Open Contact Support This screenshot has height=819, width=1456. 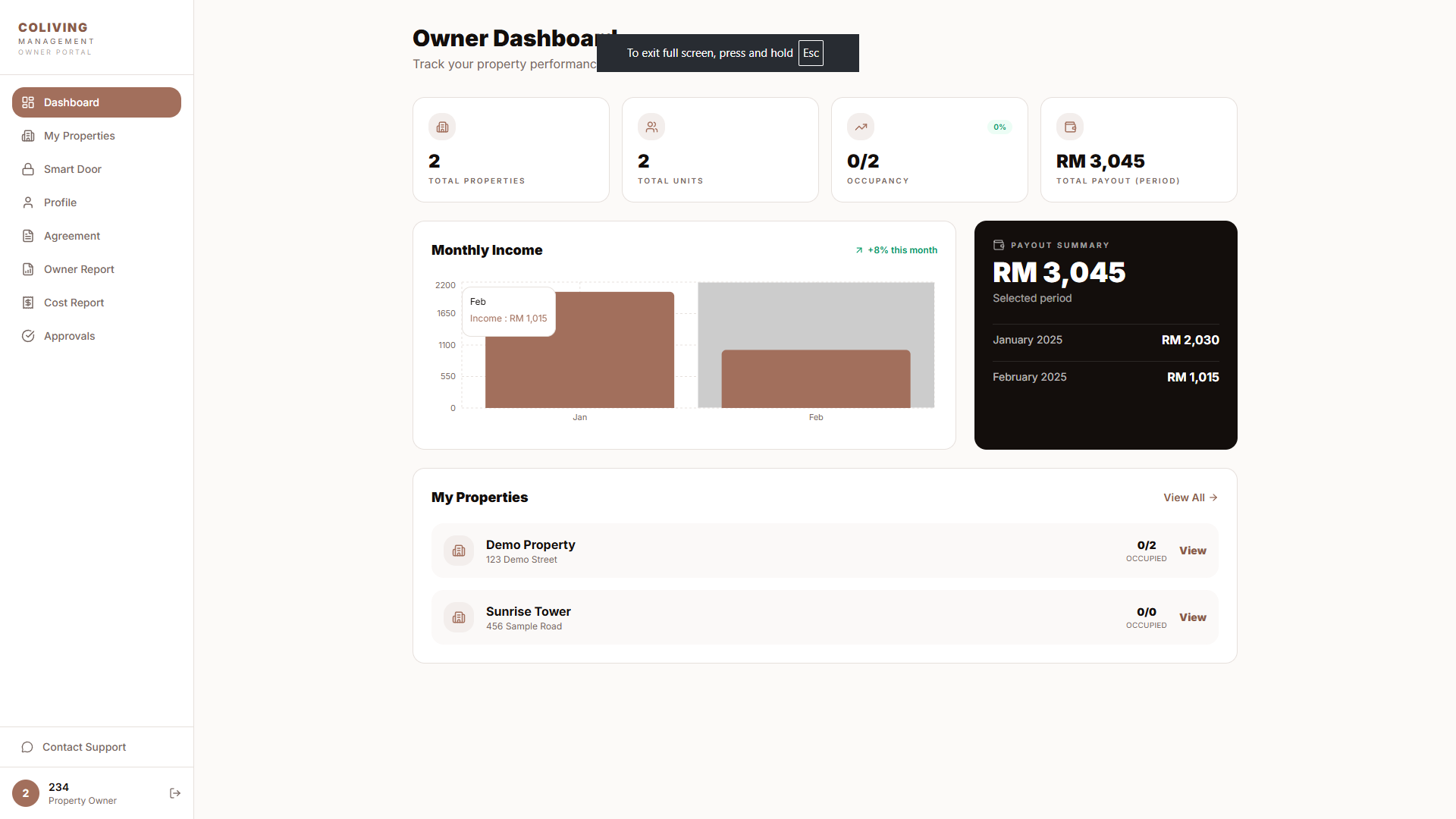[83, 747]
